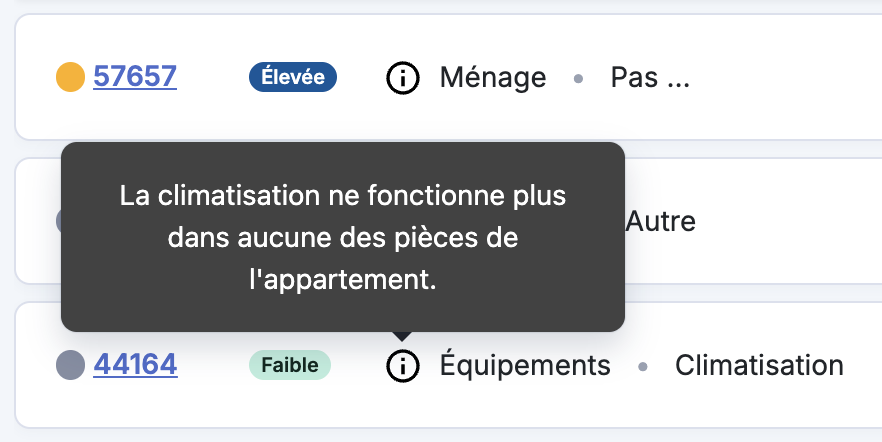Screen dimensions: 882x442
Task: Click the orange status dot of ticket 57657
Action: coord(70,77)
